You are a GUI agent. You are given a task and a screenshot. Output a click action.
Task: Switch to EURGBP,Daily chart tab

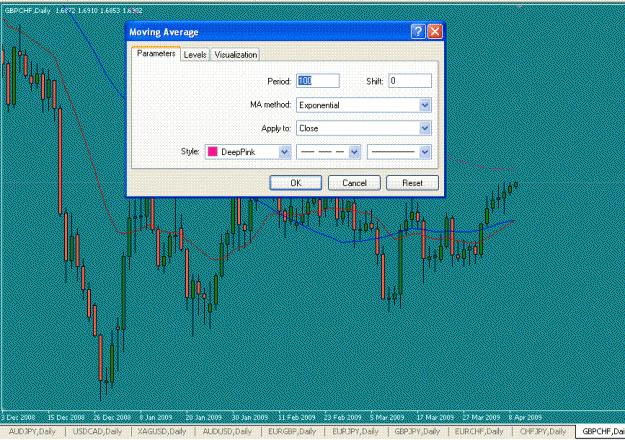292,432
